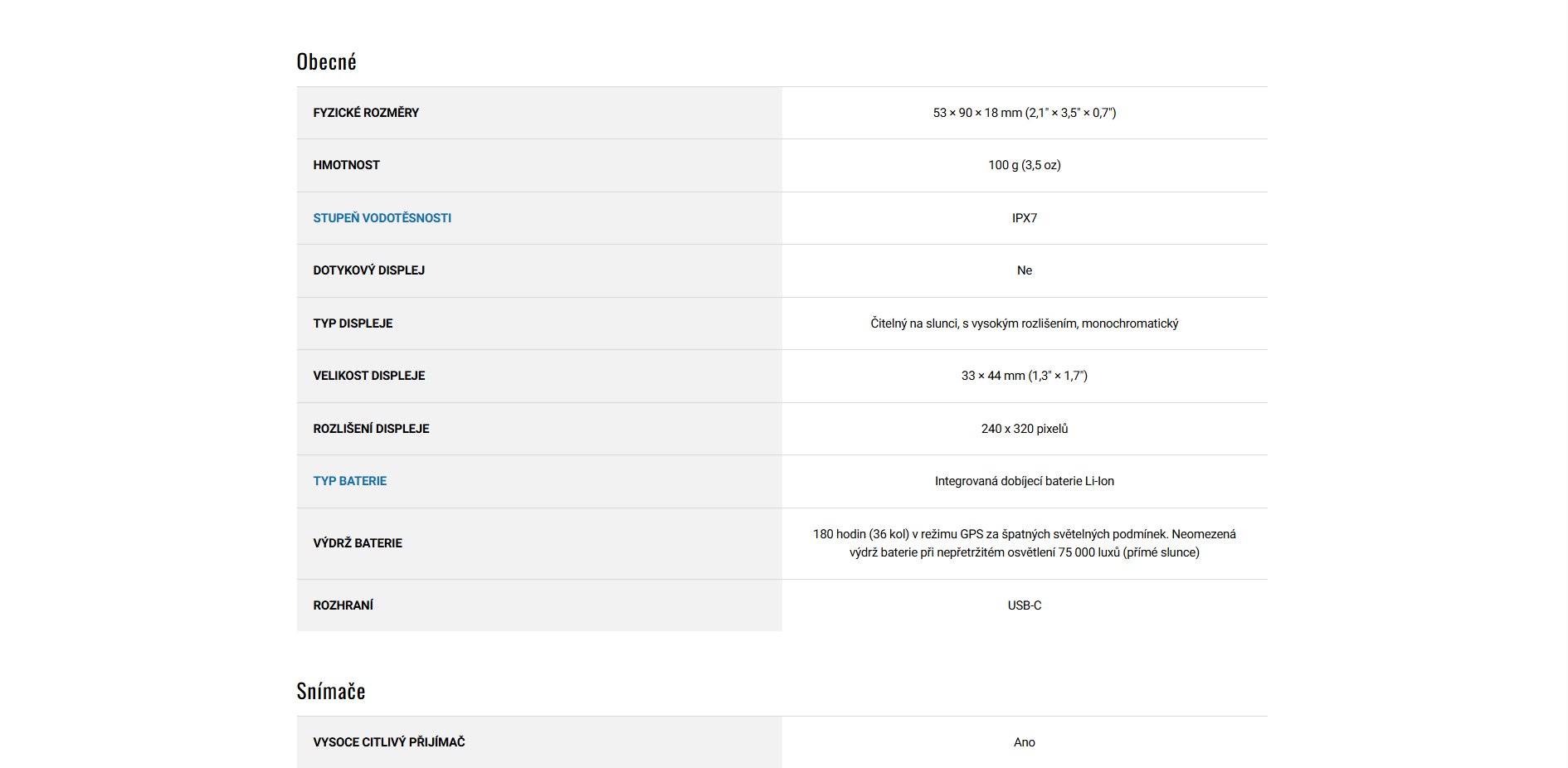Click the Integrovaná dobíjecí baterie Li-Ion text
The width and height of the screenshot is (1568, 768).
tap(1024, 481)
